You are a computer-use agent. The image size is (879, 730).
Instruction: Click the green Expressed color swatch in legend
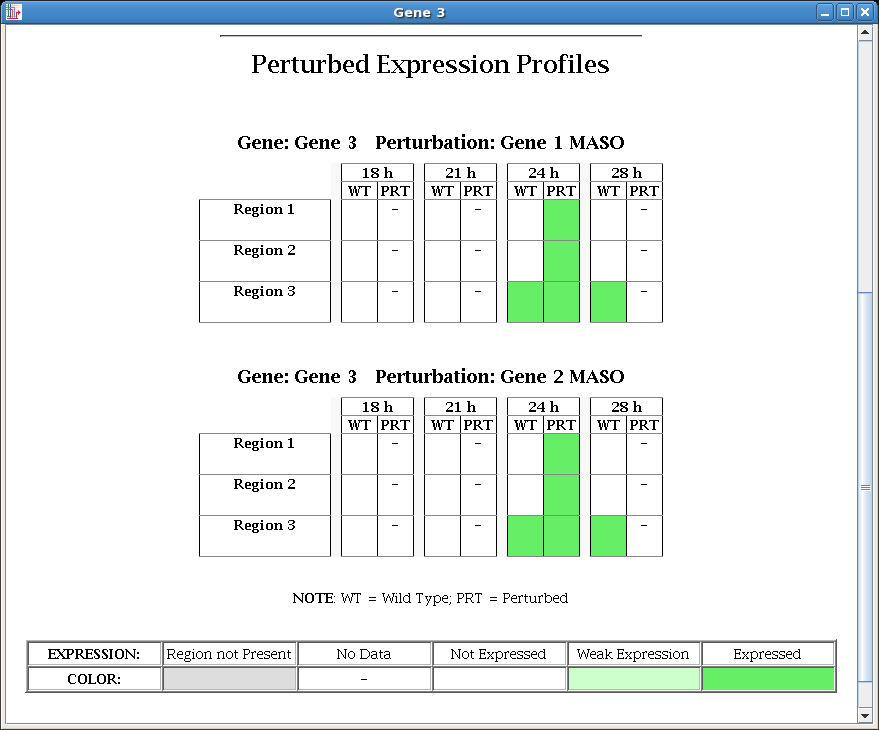tap(768, 679)
